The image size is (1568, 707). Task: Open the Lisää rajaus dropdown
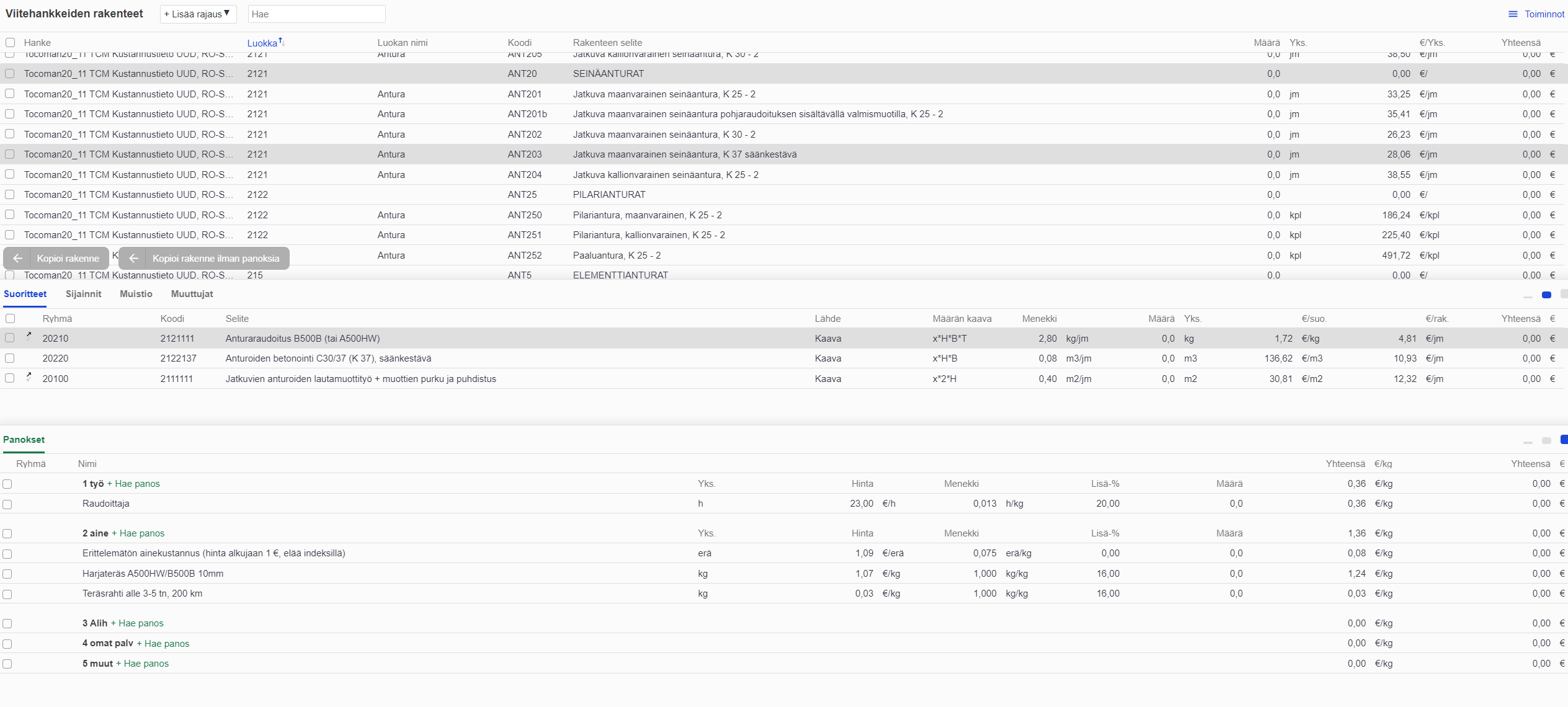198,14
